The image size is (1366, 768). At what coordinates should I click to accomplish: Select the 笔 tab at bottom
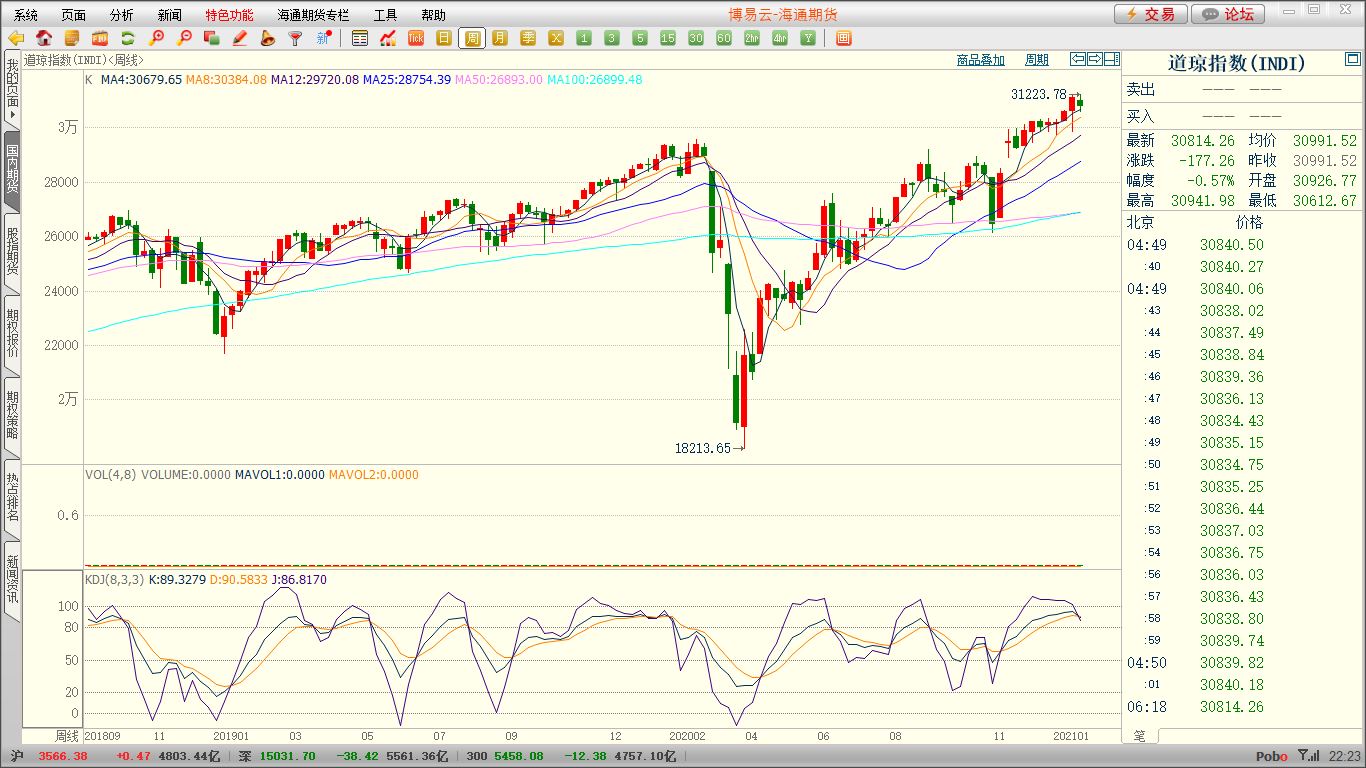click(1140, 736)
